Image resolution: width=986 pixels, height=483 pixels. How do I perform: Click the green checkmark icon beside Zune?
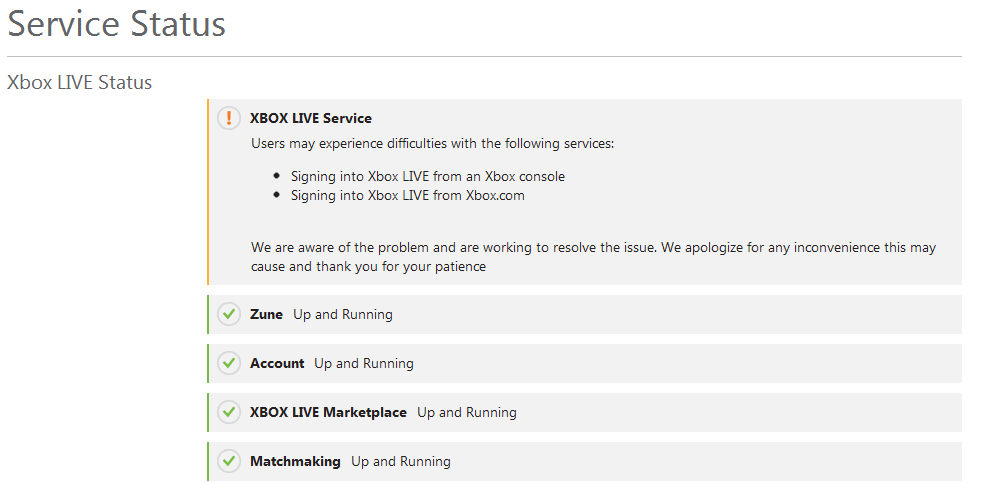click(229, 314)
